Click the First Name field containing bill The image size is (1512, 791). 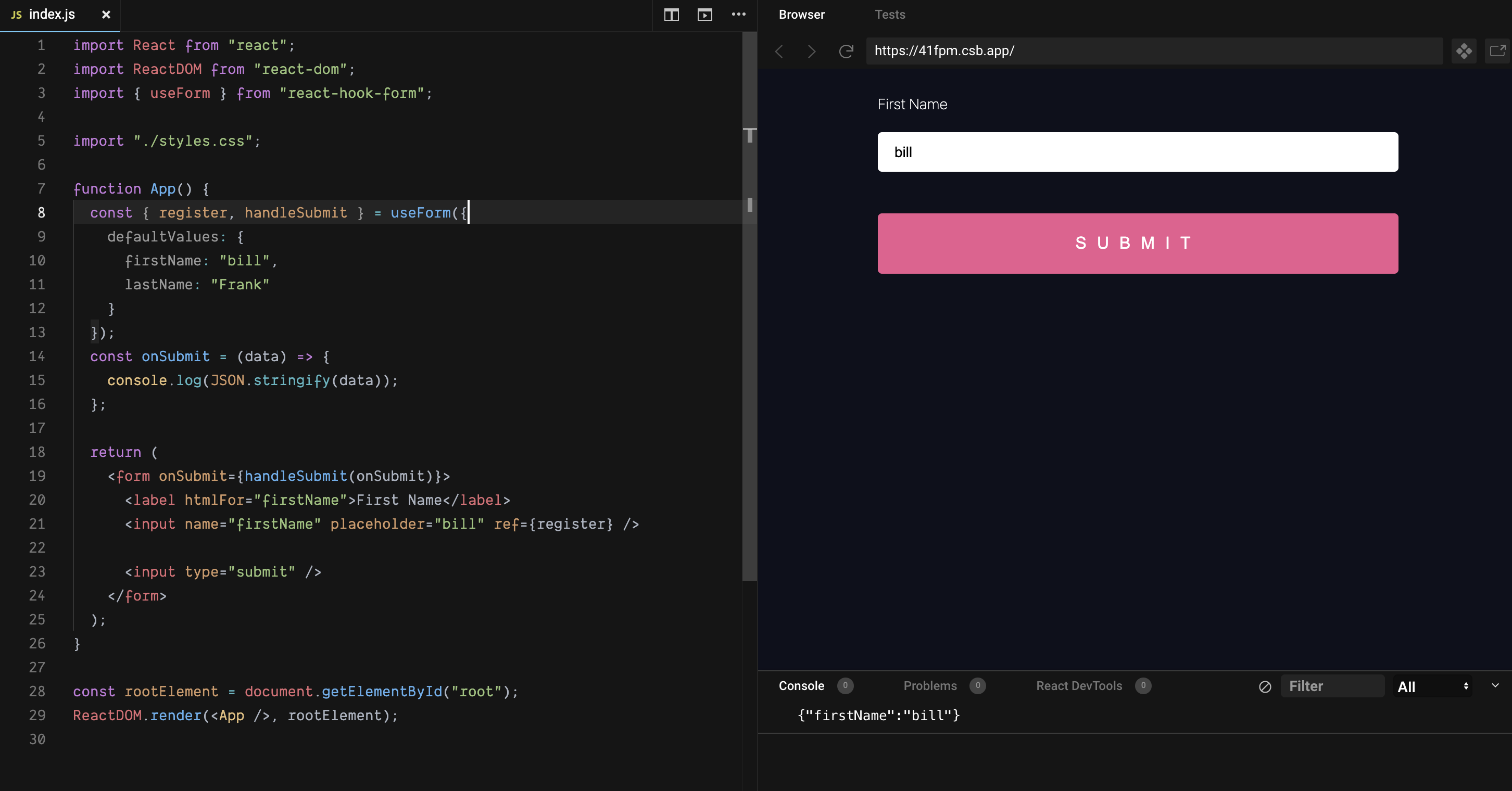coord(1137,151)
